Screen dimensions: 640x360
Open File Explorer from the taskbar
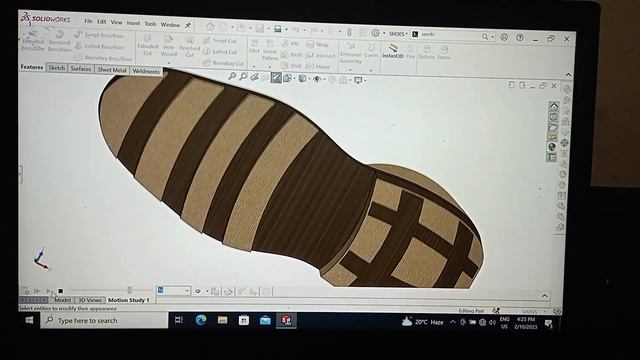coord(222,320)
